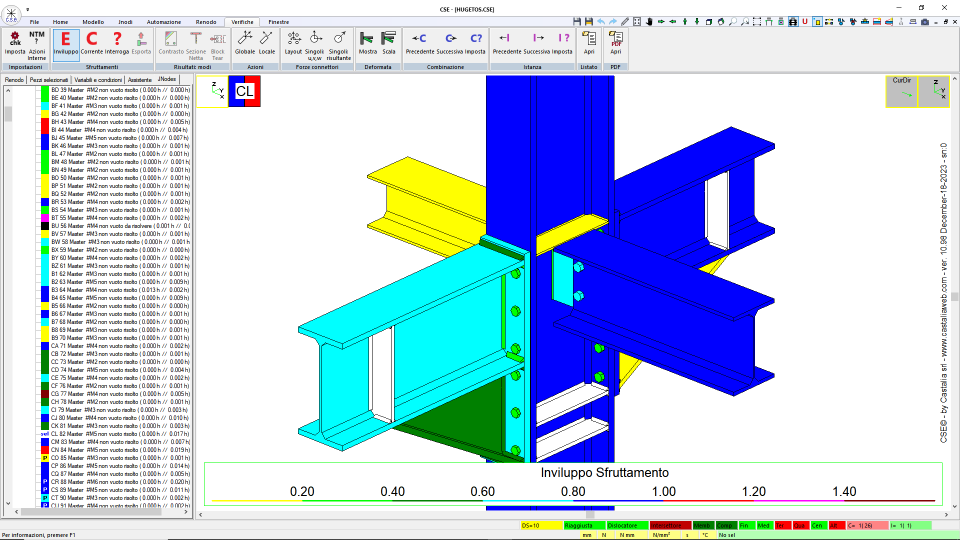Click the CurDir direction button

902,91
